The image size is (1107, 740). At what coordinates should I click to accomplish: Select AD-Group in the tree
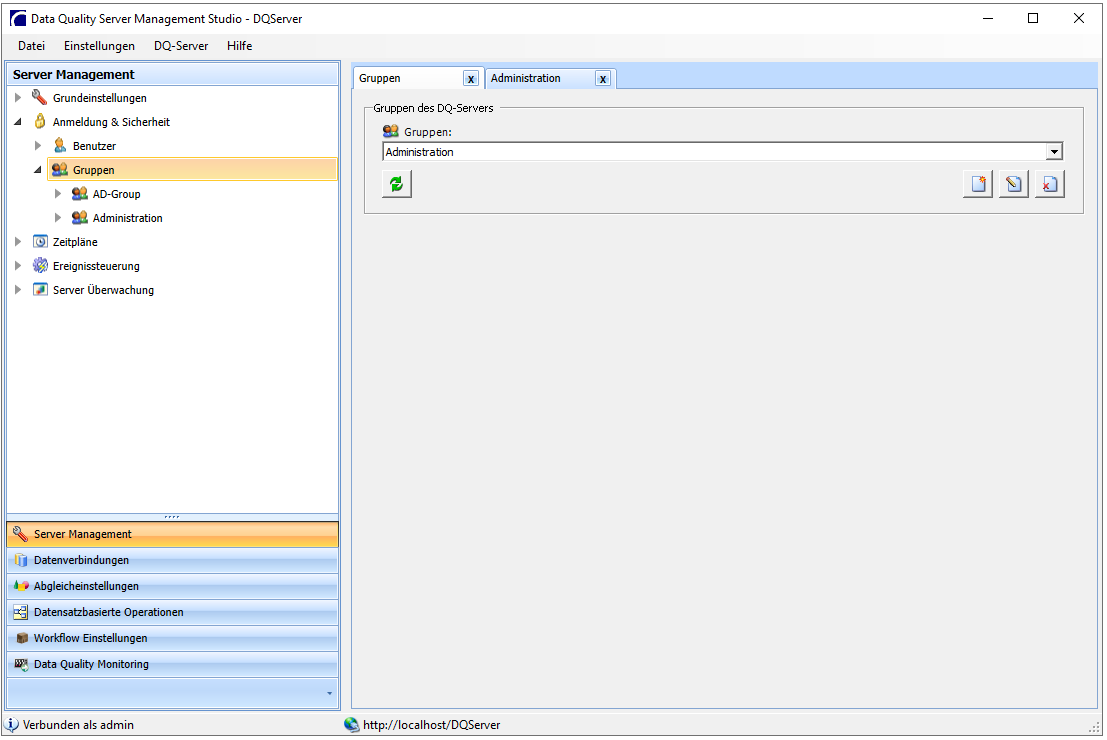click(116, 193)
